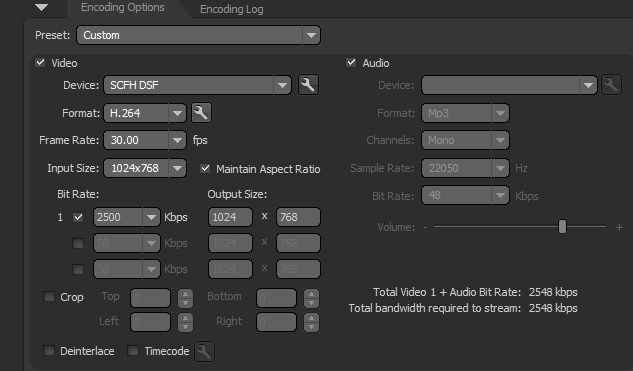The width and height of the screenshot is (633, 371).
Task: Click the crop Top value field
Action: (x=150, y=298)
